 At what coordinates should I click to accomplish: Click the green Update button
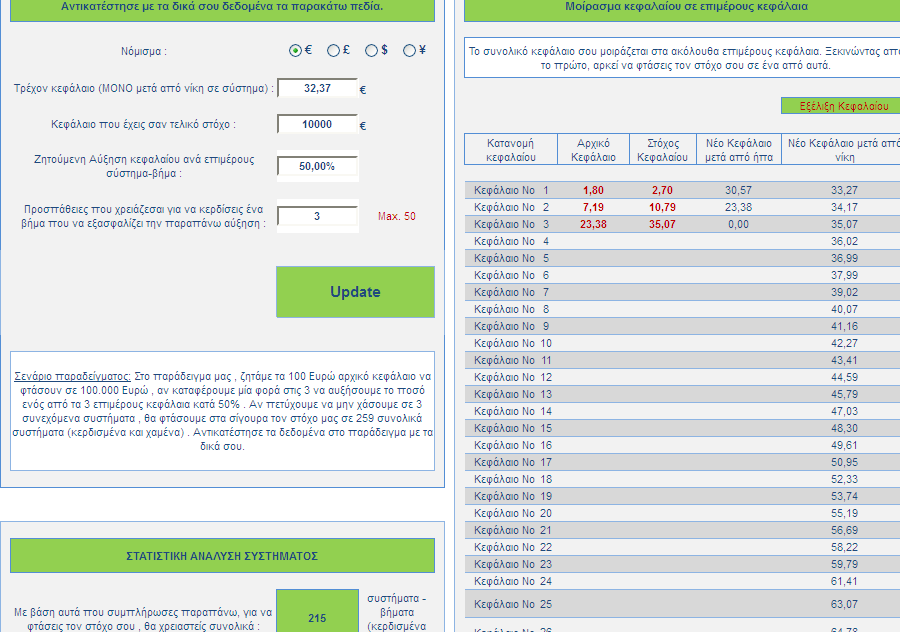(x=355, y=292)
